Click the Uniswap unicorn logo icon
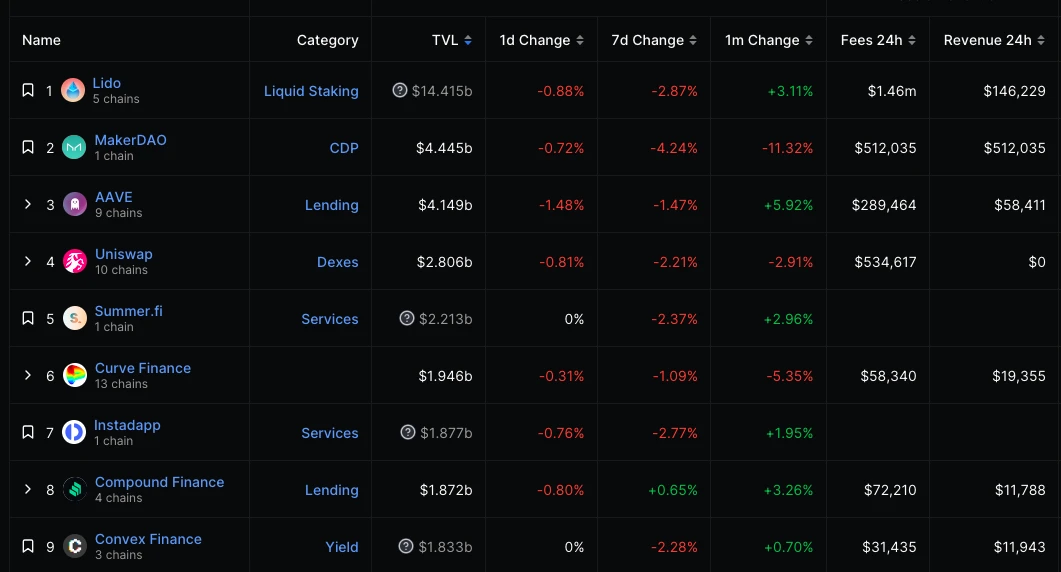The width and height of the screenshot is (1061, 572). coord(75,262)
